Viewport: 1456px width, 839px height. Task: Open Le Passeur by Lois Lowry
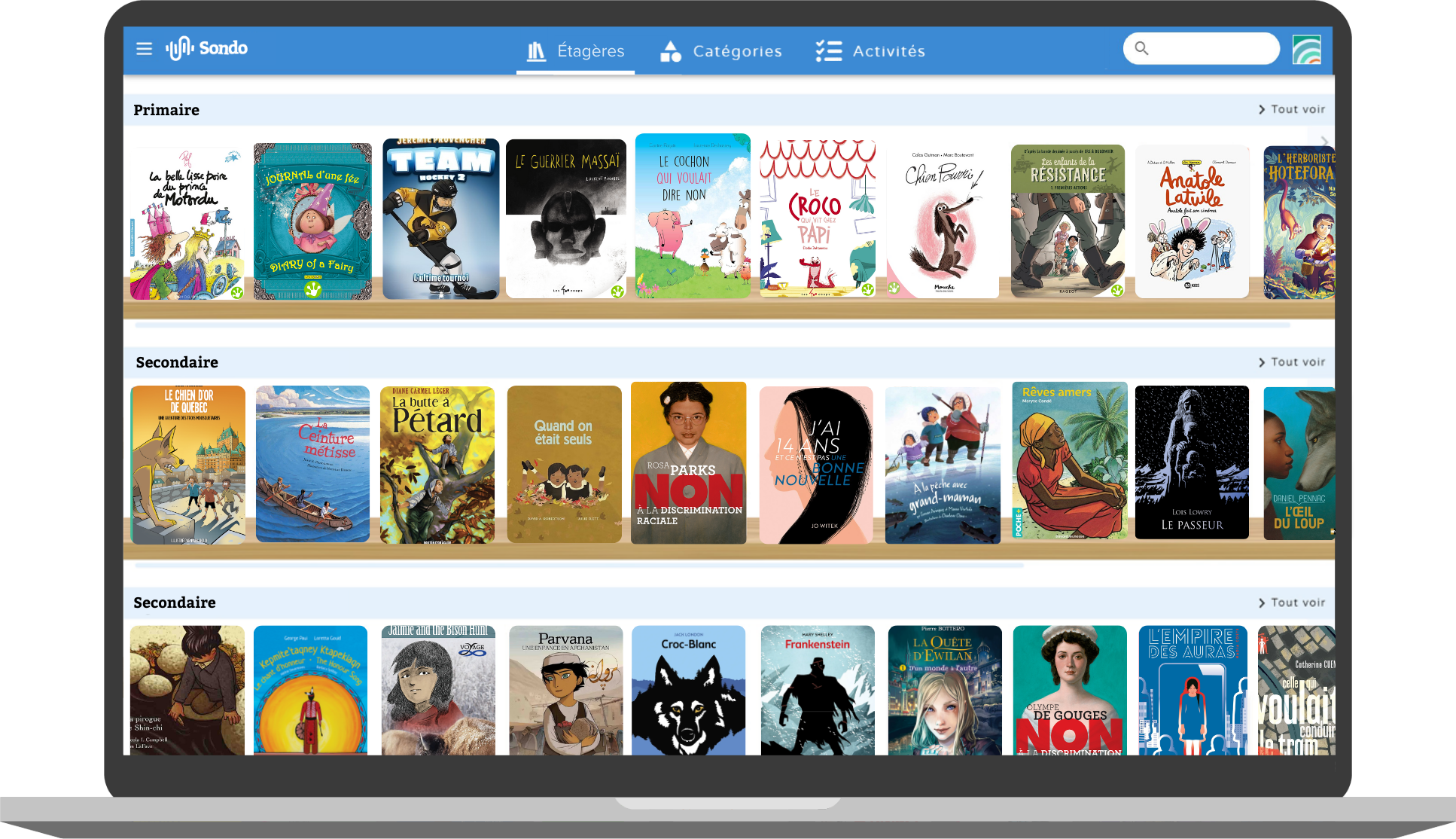(x=1192, y=462)
